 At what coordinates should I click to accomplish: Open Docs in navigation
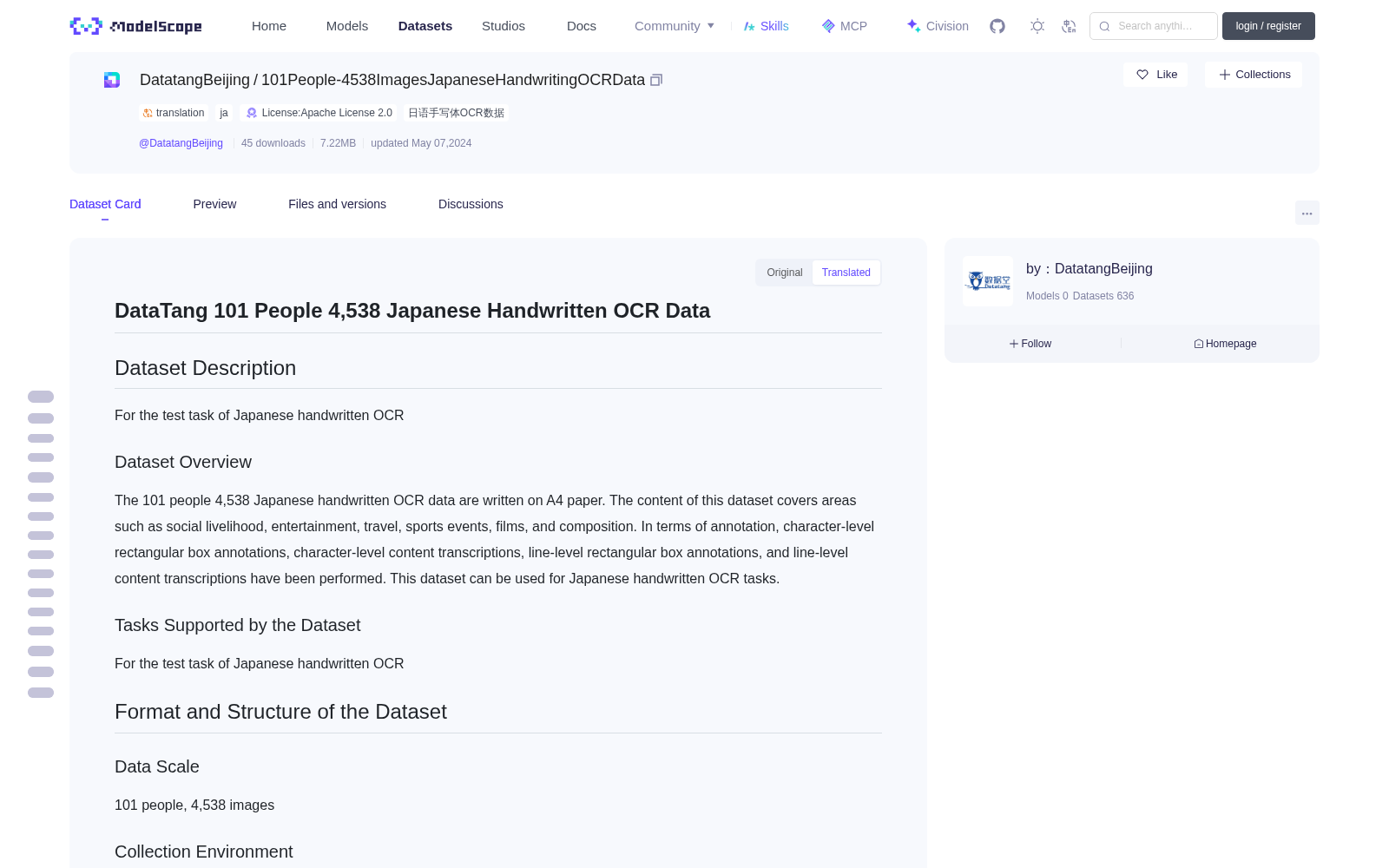pos(582,26)
